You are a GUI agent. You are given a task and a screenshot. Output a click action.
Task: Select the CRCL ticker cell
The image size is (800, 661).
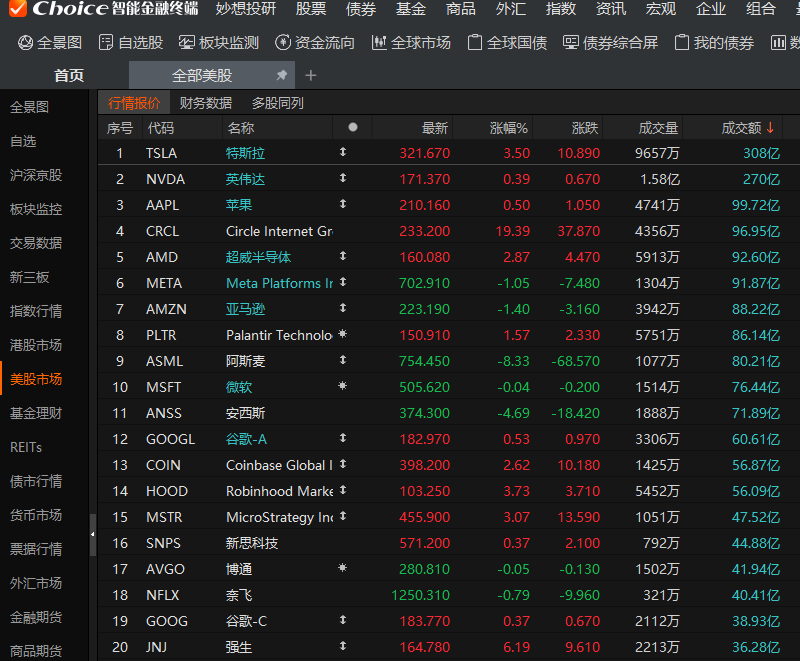(162, 231)
